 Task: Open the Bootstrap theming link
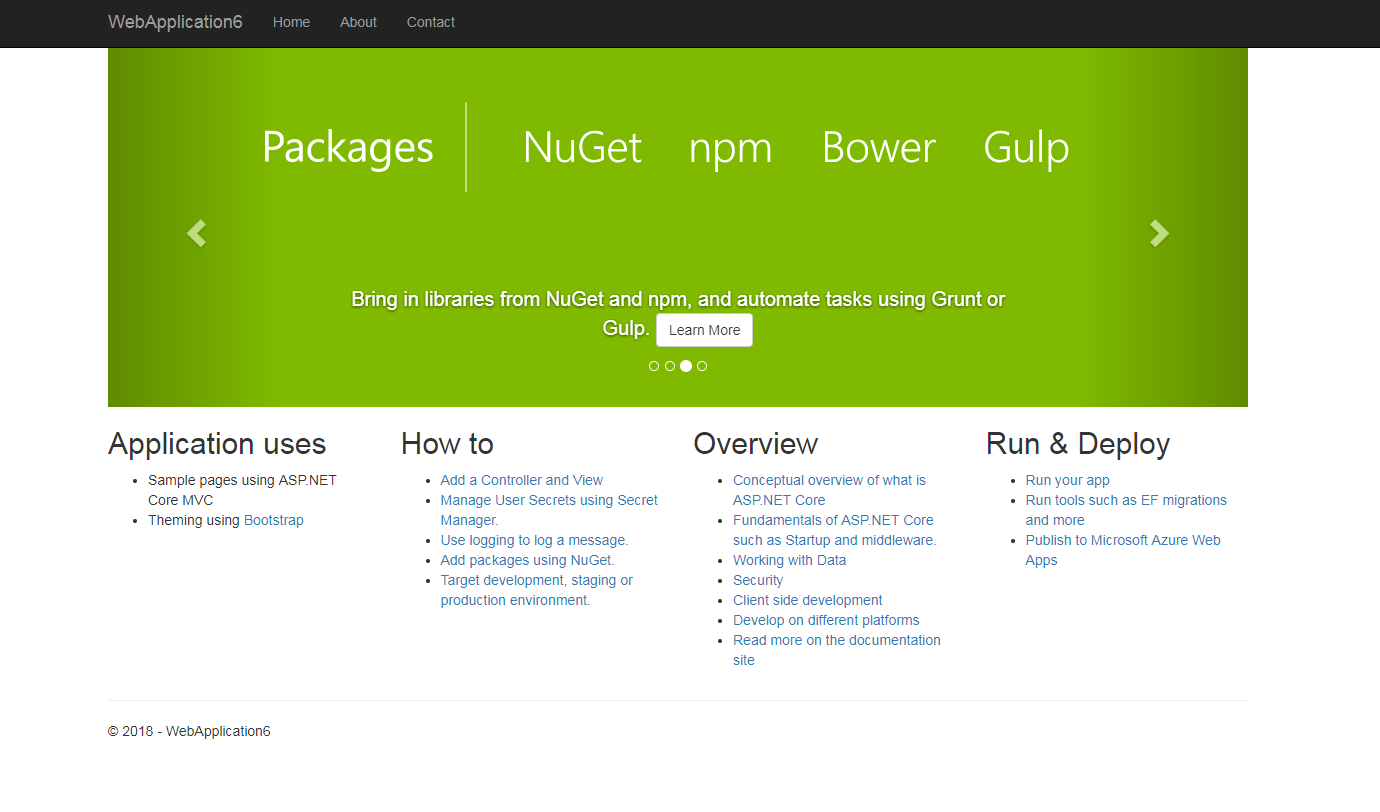[x=273, y=520]
